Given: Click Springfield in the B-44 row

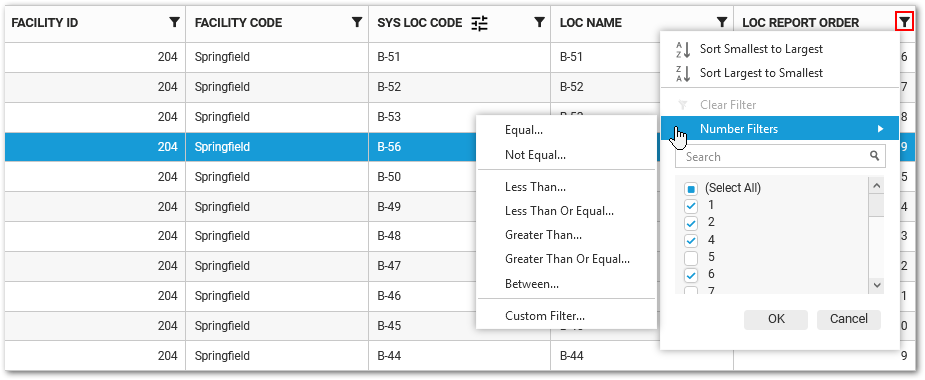Looking at the screenshot, I should point(222,356).
